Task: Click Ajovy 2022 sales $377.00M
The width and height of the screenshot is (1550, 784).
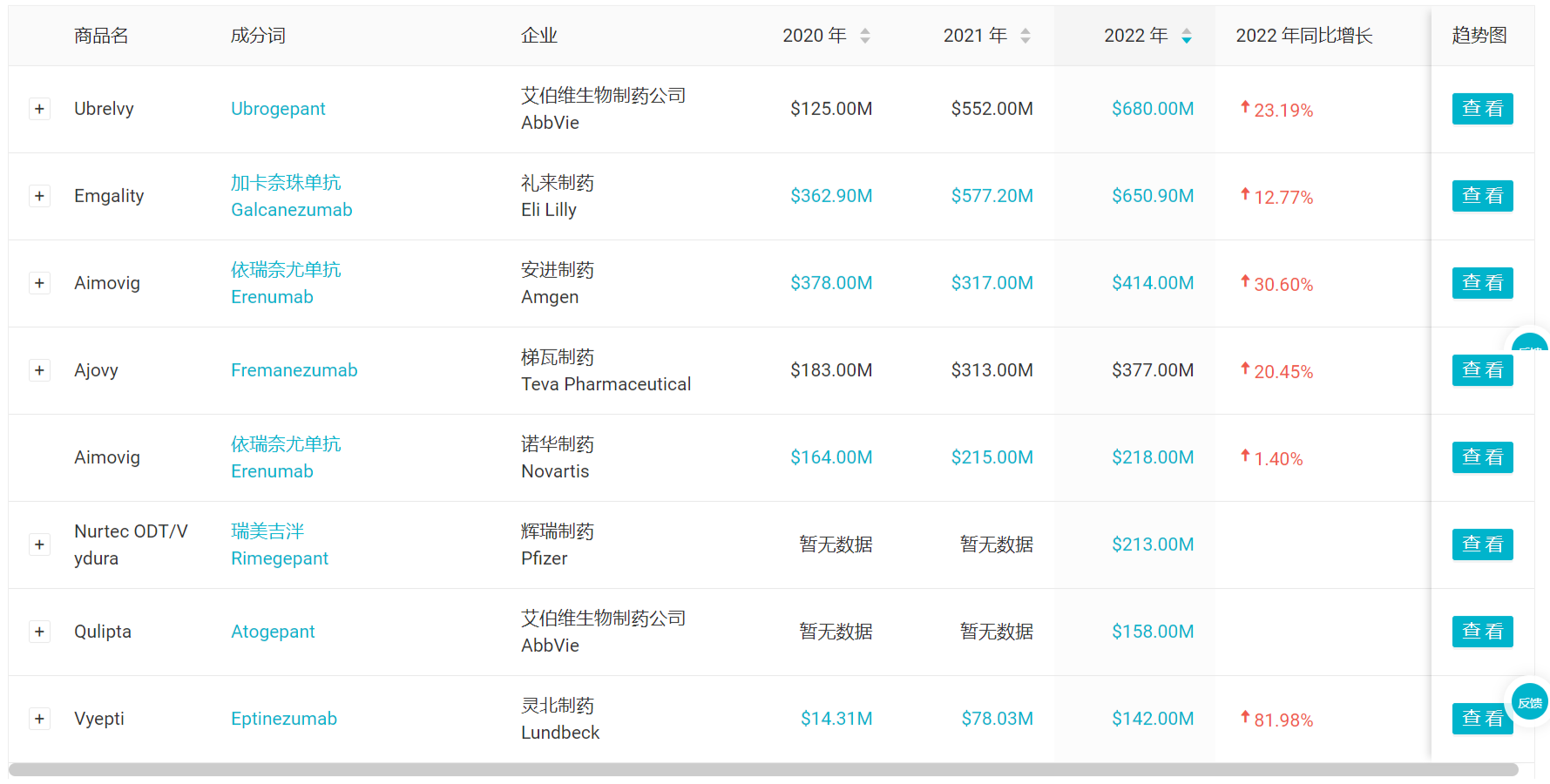Action: (1153, 370)
